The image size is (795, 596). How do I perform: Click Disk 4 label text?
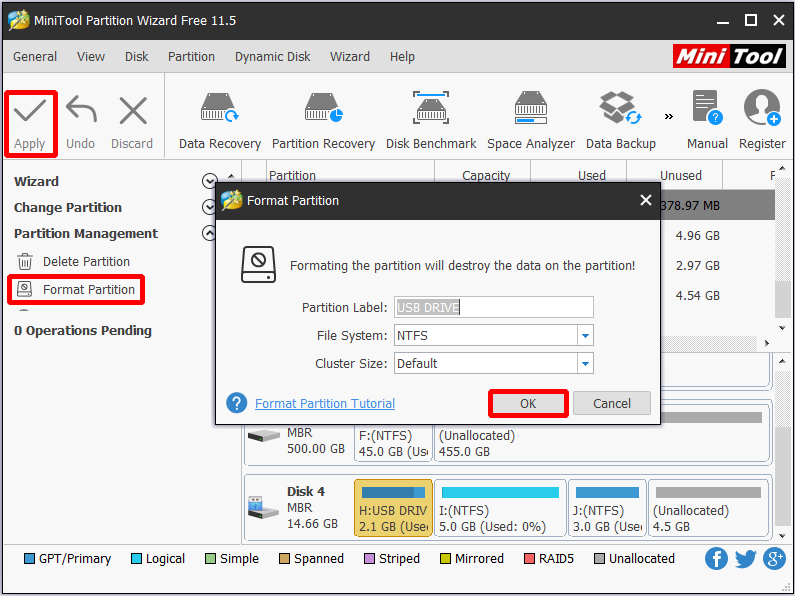[306, 491]
